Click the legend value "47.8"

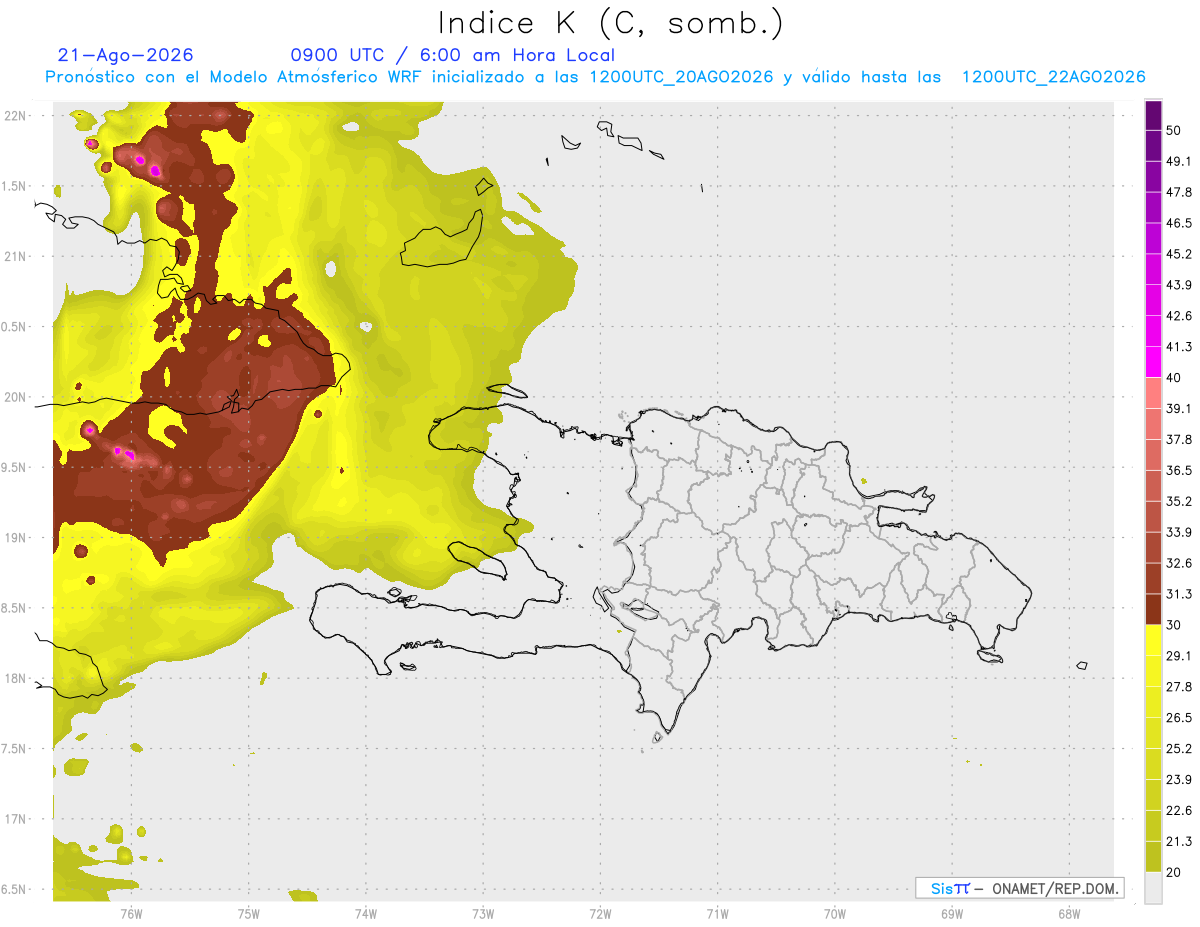[1179, 193]
